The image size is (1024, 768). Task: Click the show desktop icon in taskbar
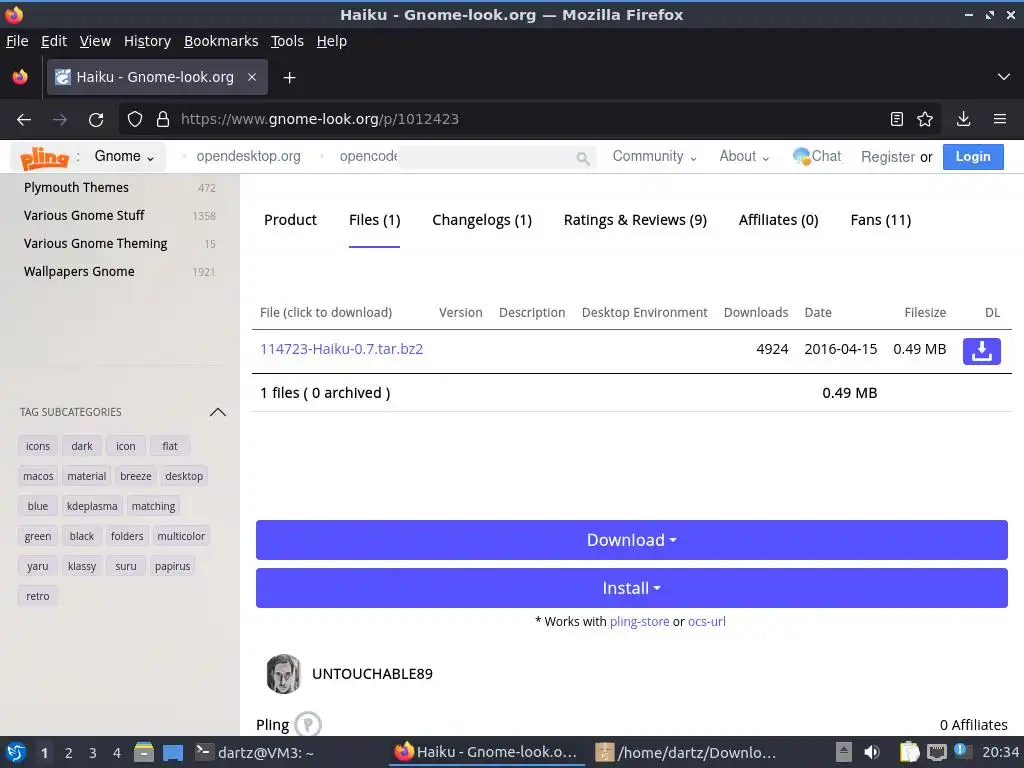pyautogui.click(x=173, y=753)
